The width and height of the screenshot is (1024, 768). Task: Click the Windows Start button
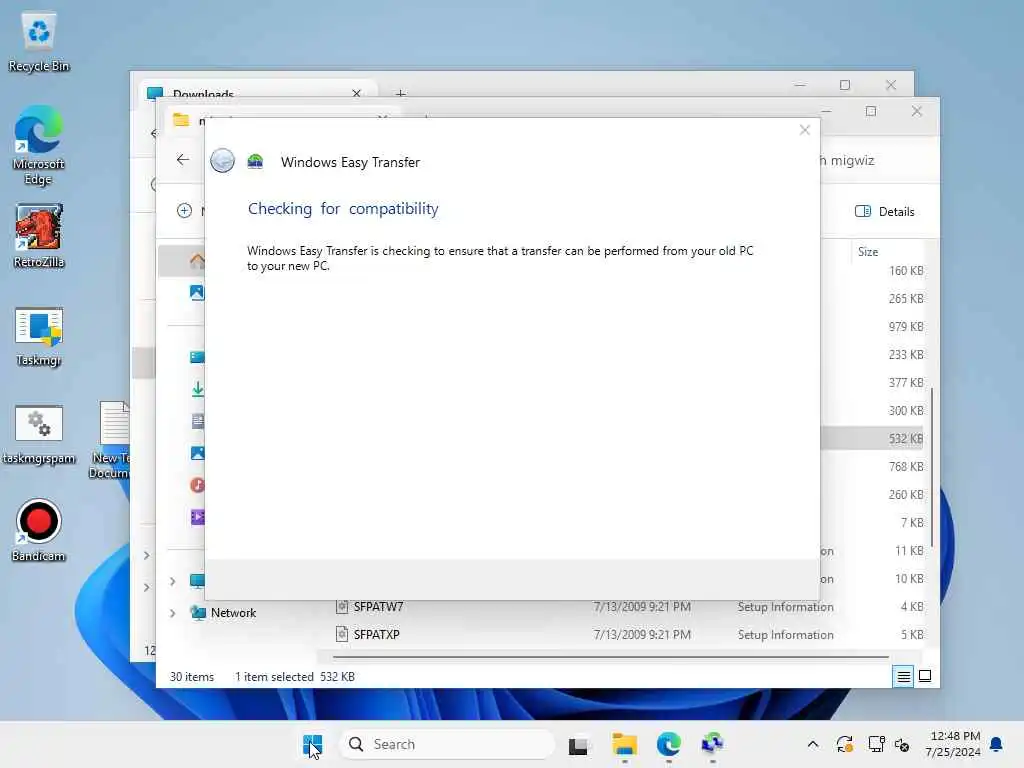[312, 744]
